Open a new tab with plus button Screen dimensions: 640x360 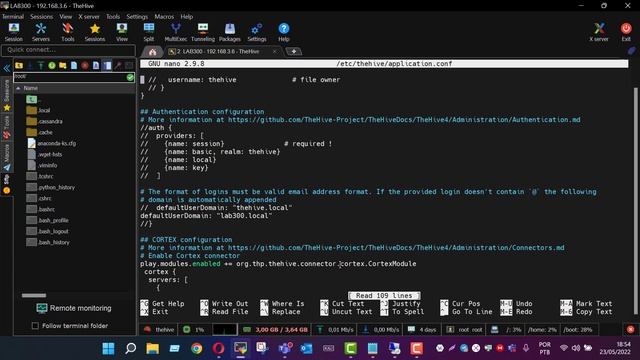[x=293, y=51]
